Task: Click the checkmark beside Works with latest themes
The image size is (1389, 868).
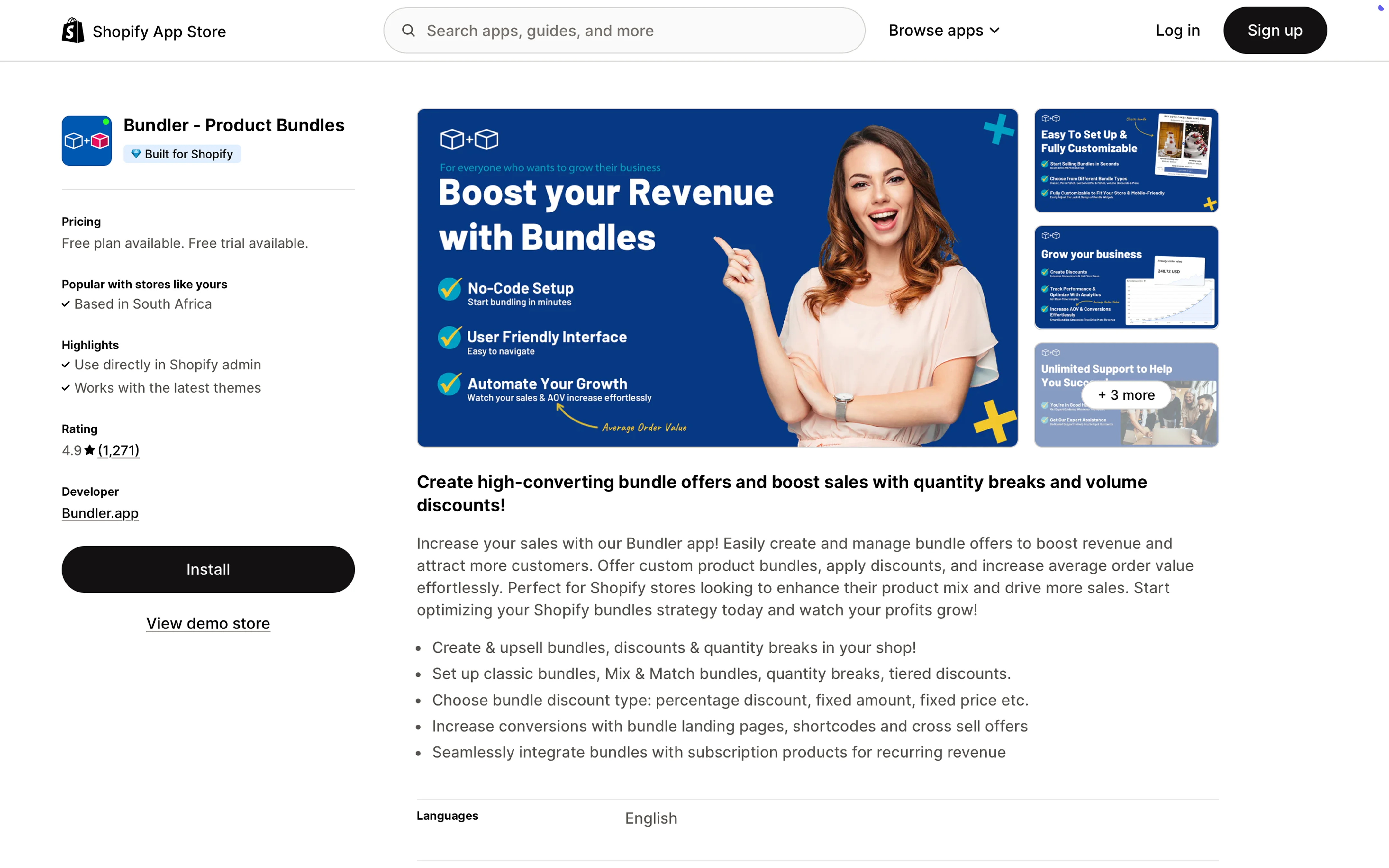Action: 66,388
